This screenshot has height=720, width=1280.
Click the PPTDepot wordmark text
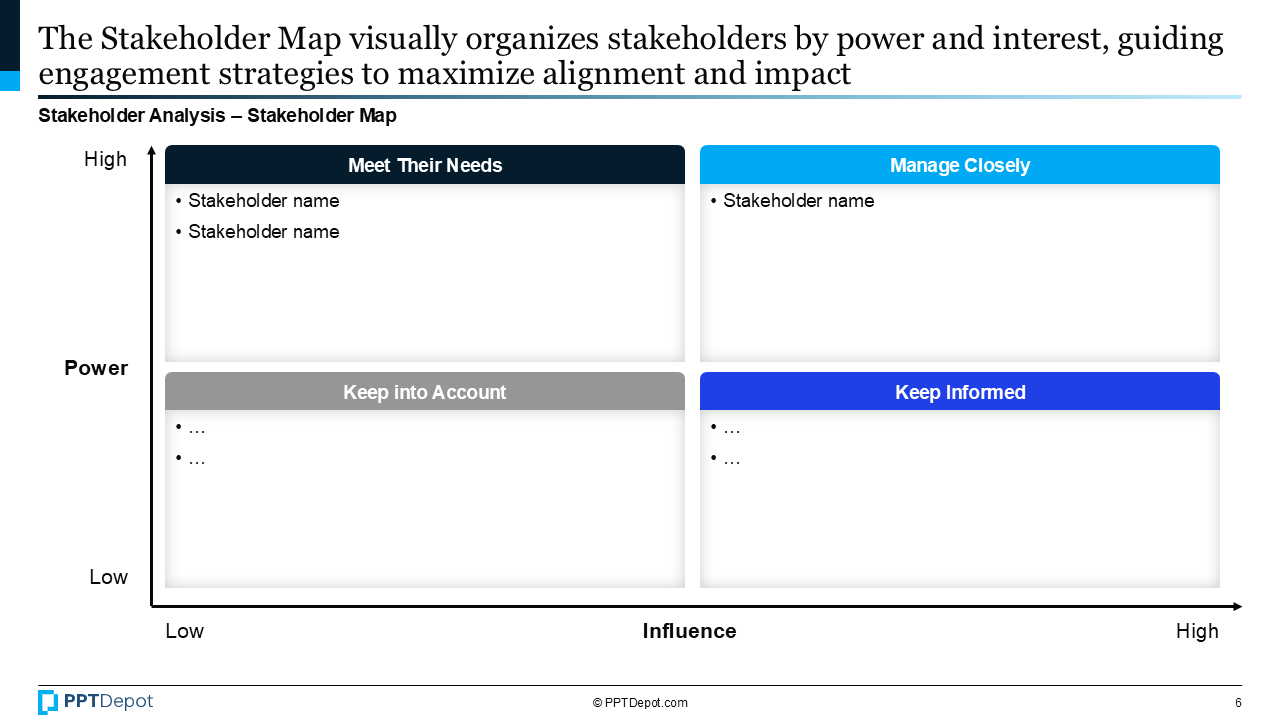click(109, 702)
